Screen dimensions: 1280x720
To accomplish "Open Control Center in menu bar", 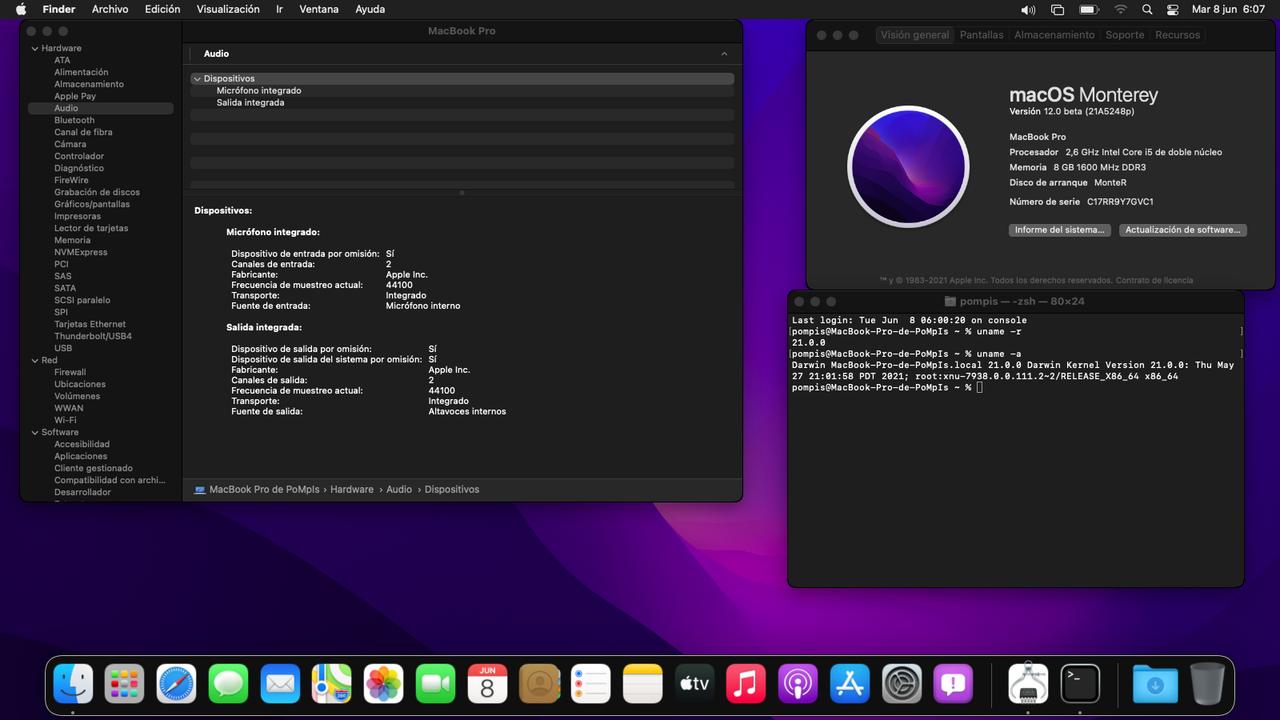I will [1174, 9].
